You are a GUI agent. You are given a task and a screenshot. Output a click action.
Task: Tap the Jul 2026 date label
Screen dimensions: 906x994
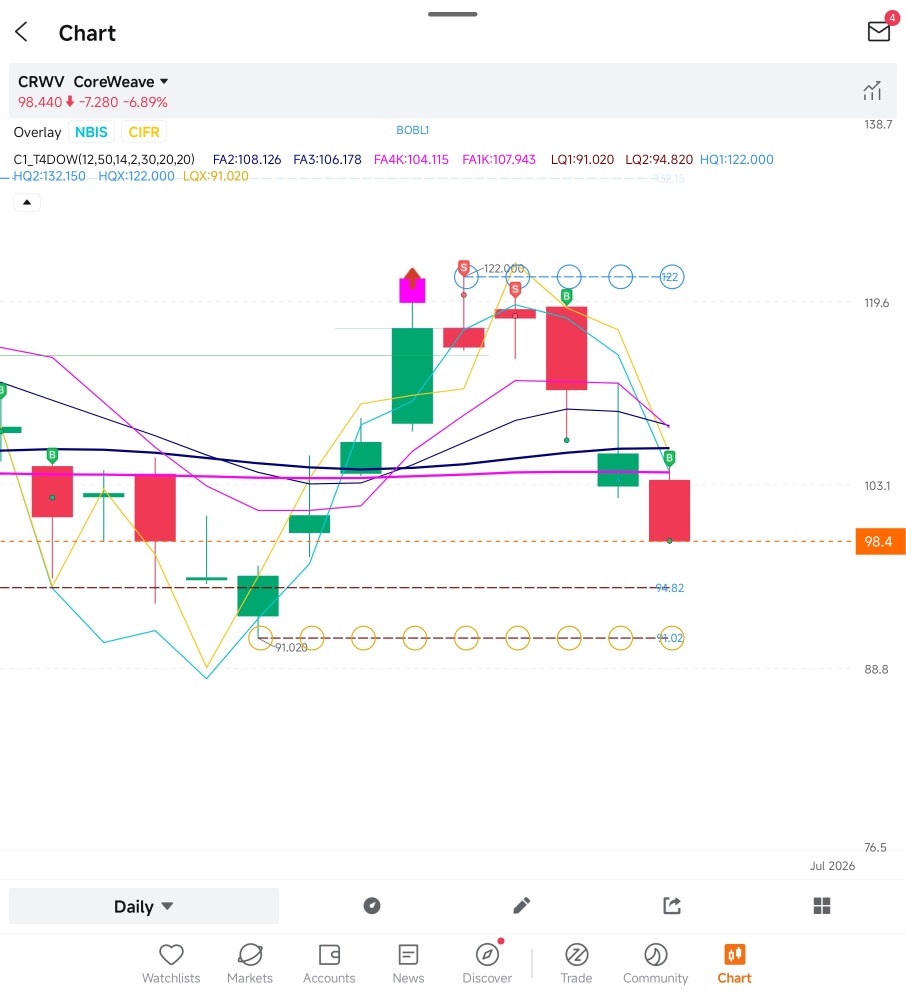(x=832, y=866)
